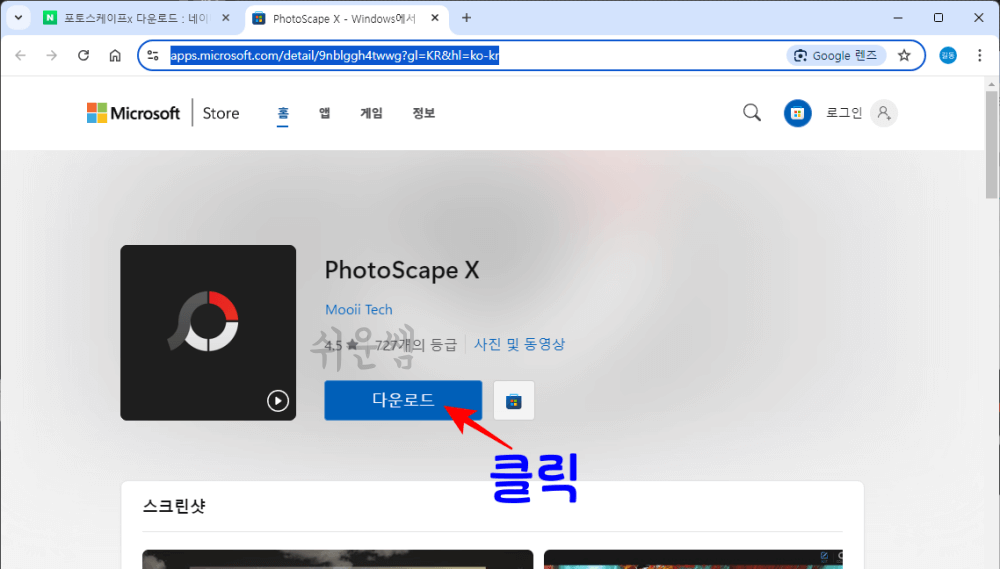Click the 4.5 star rating

pos(341,345)
